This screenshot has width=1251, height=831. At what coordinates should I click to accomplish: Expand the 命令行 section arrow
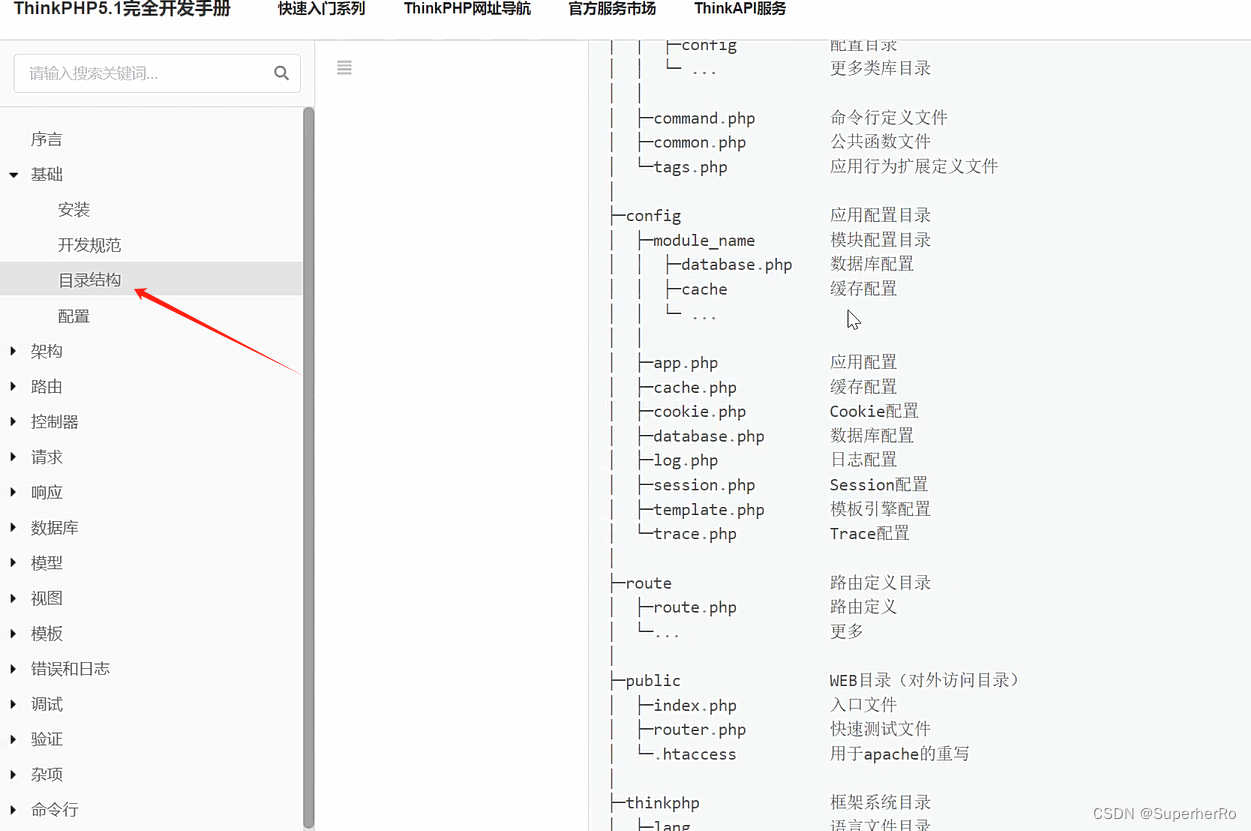[x=13, y=810]
